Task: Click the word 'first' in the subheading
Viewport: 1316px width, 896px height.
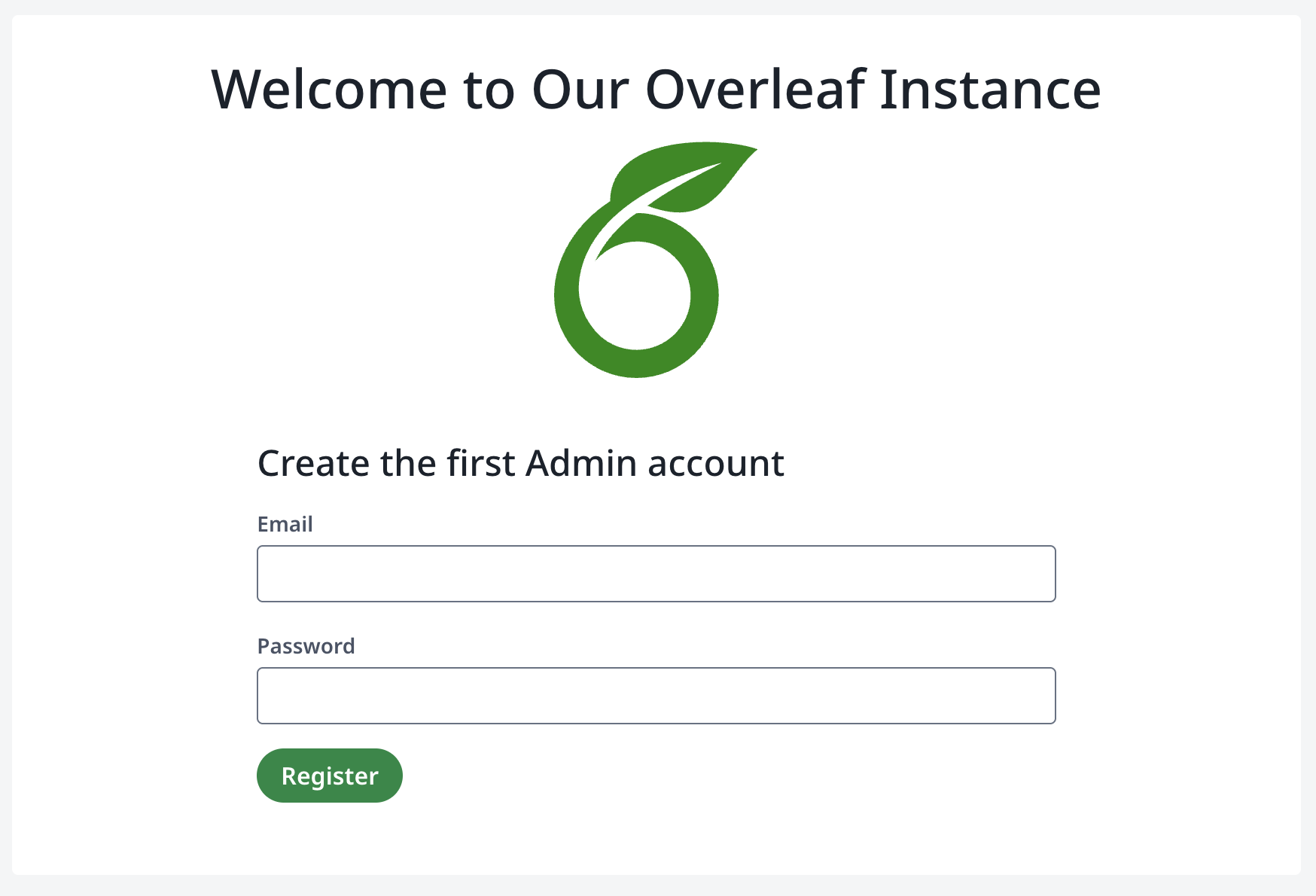Action: tap(481, 463)
